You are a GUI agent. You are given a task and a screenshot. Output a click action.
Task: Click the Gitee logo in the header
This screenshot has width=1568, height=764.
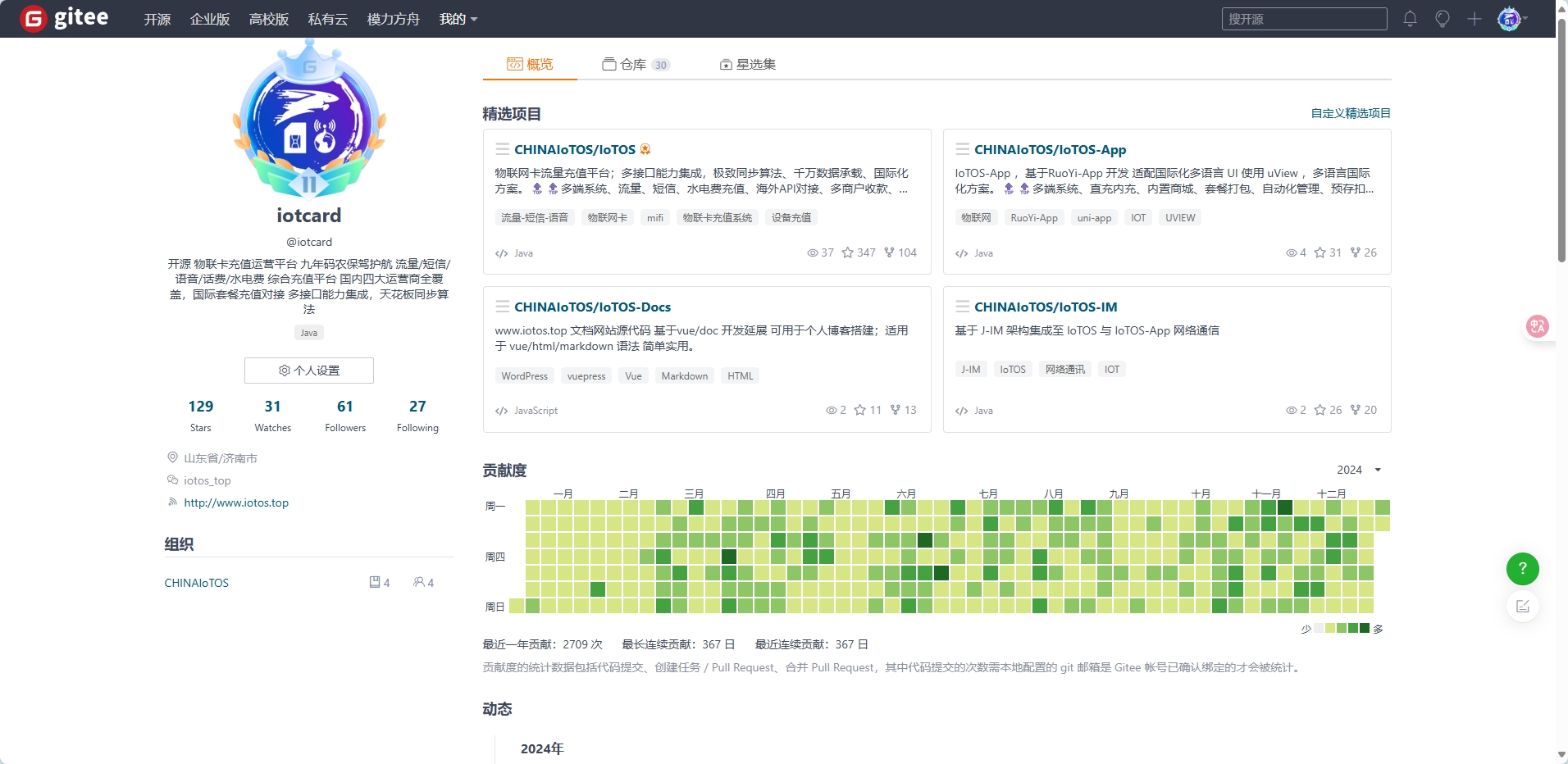65,18
